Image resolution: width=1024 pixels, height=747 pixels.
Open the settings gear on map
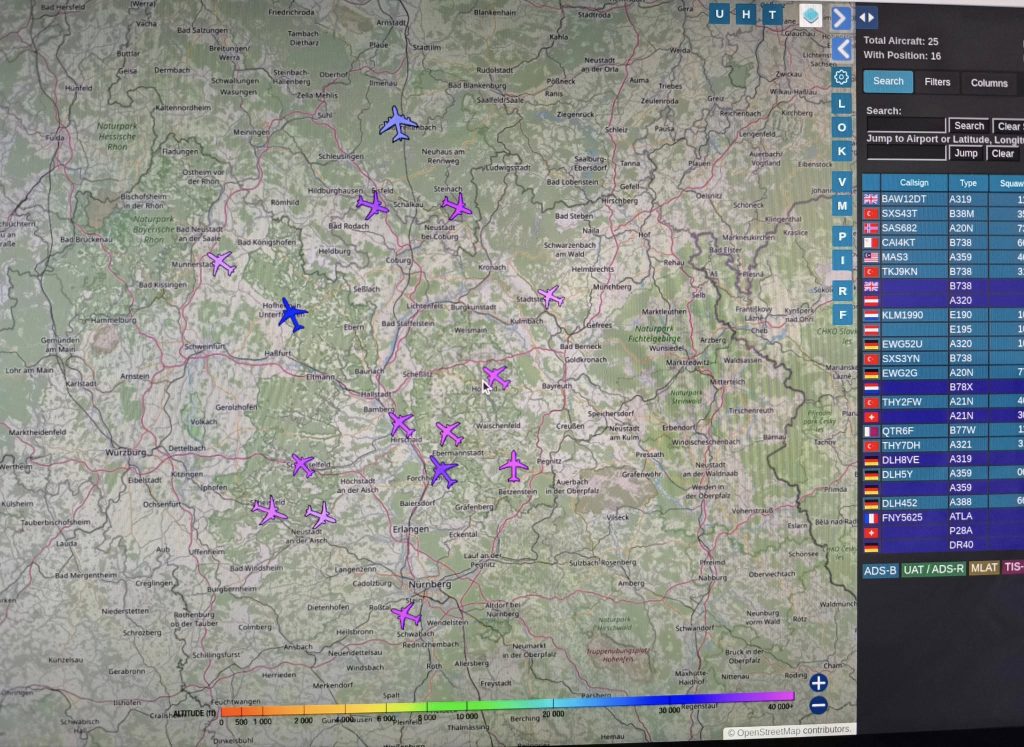pos(842,77)
